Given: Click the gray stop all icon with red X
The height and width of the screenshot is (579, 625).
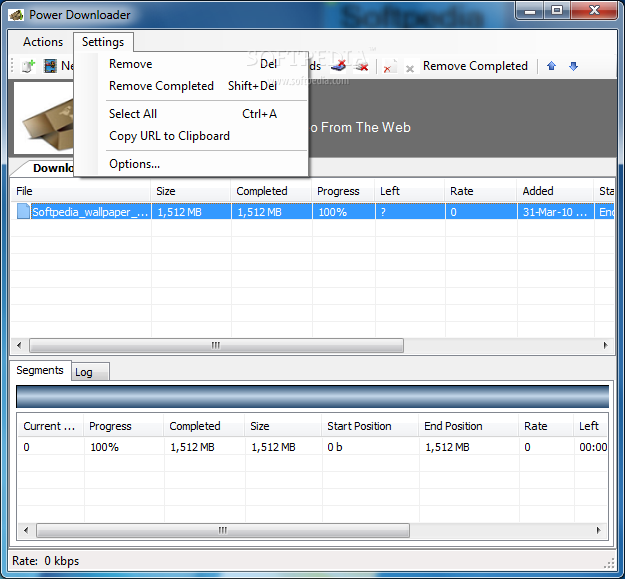Looking at the screenshot, I should point(362,66).
